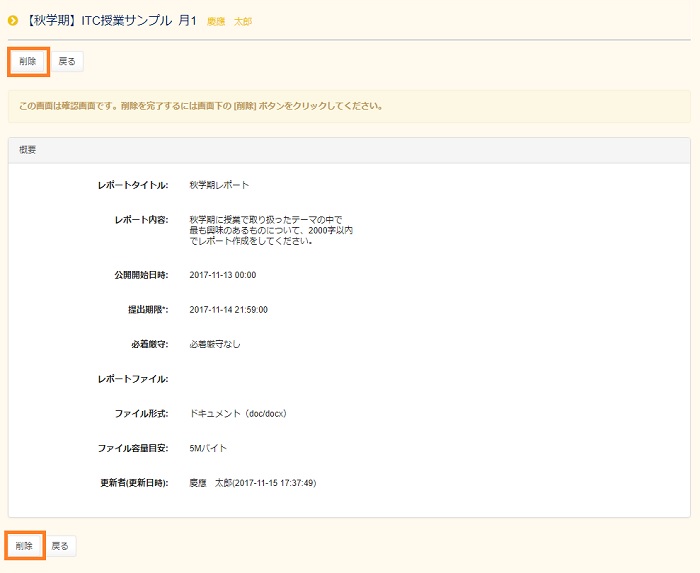
Task: Click the 更新者 entry with the 2017-11-15 timestamp
Action: click(252, 483)
